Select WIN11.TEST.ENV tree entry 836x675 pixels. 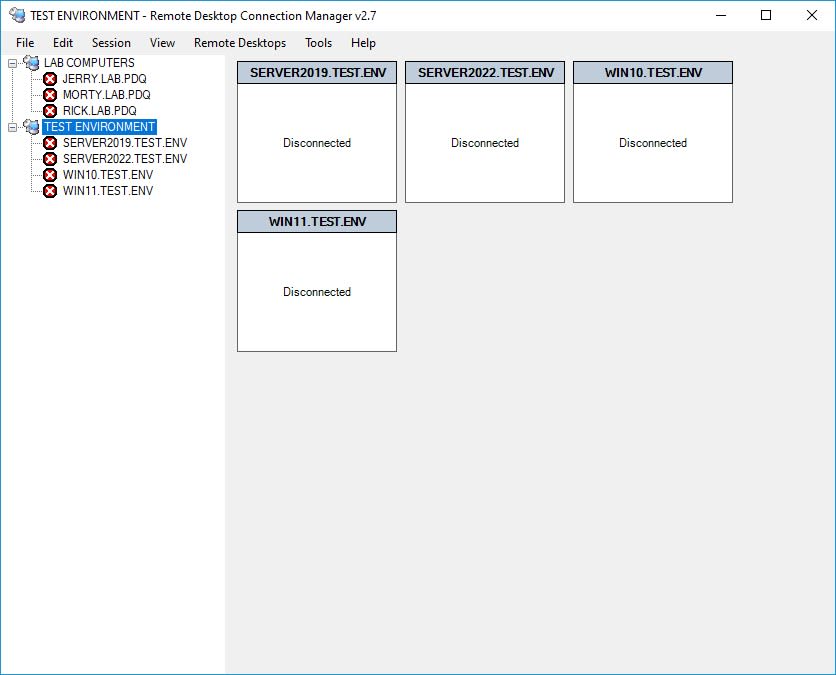click(x=108, y=191)
